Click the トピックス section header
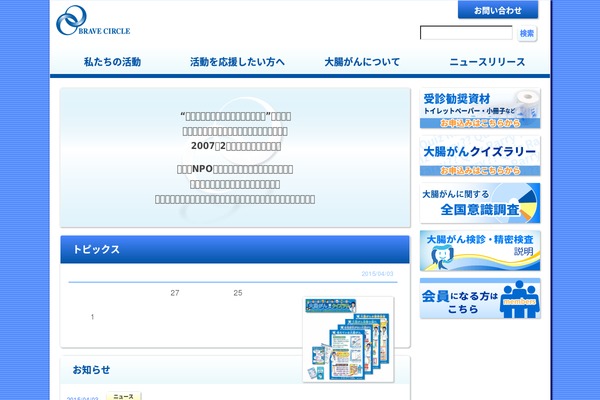Viewport: 600px width, 400px height. click(x=235, y=249)
